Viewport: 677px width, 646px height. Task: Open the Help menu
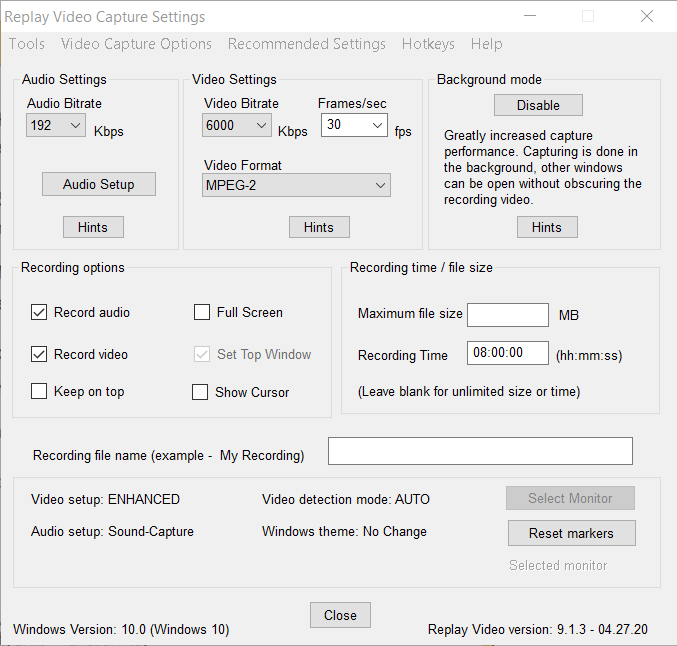tap(487, 44)
